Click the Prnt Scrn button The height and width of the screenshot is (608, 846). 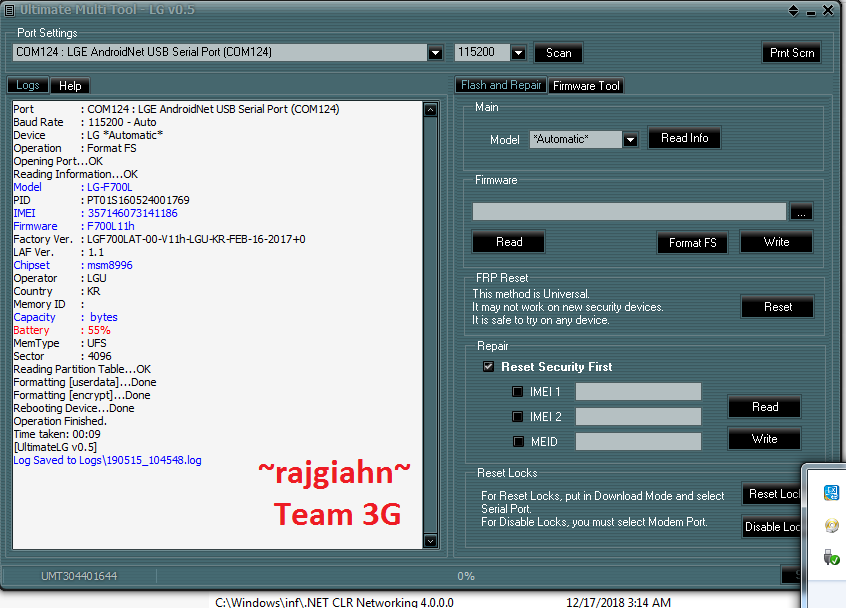(792, 53)
